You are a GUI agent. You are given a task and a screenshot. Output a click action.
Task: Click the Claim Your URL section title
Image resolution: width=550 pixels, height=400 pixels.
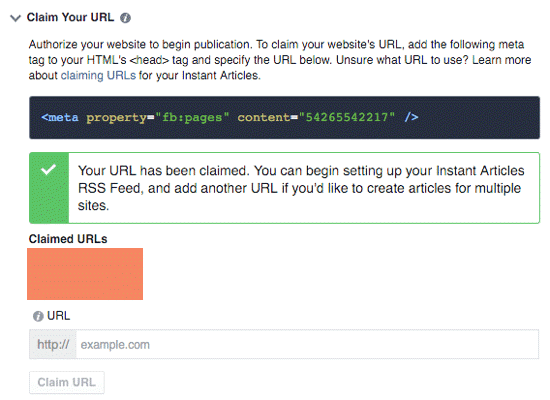(71, 17)
